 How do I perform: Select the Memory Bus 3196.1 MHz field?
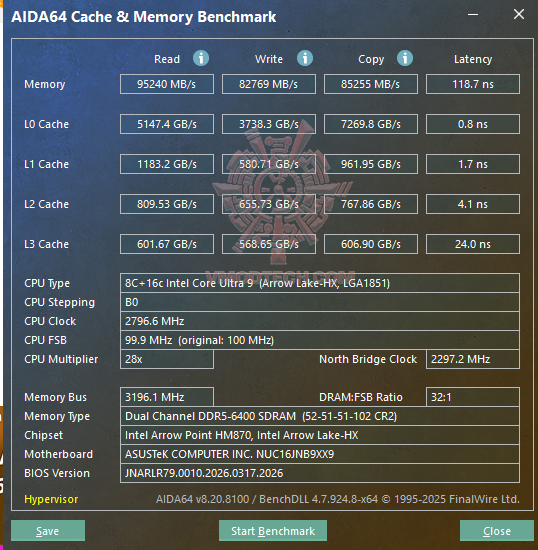(167, 397)
